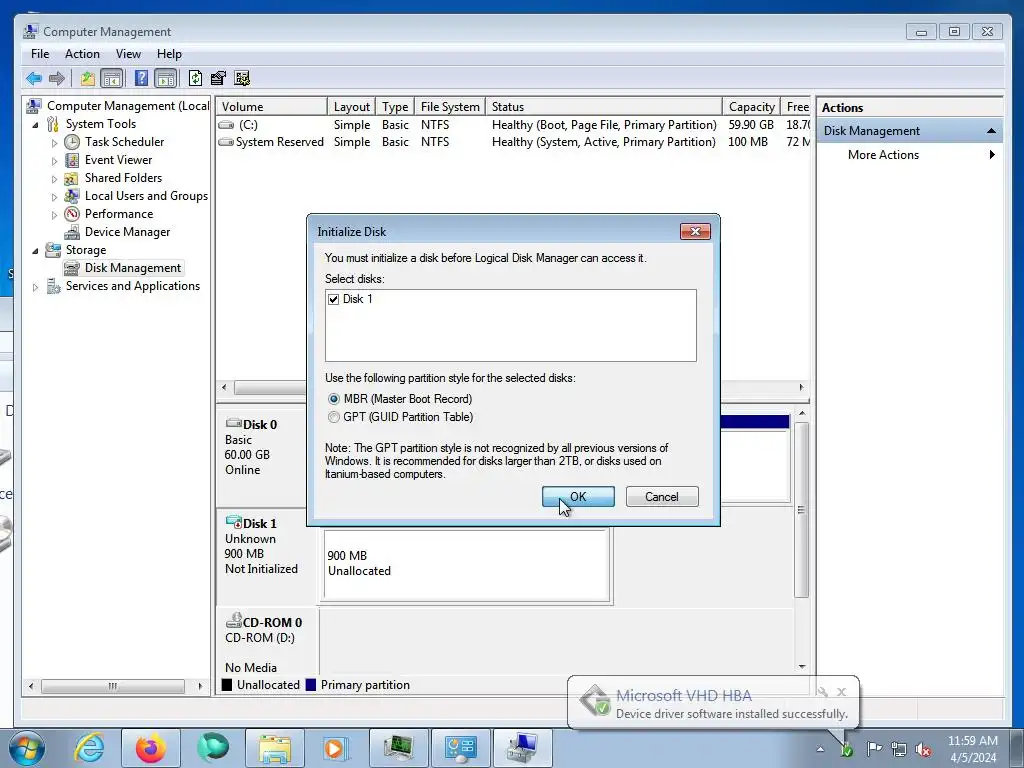Open the Action menu

pyautogui.click(x=82, y=54)
